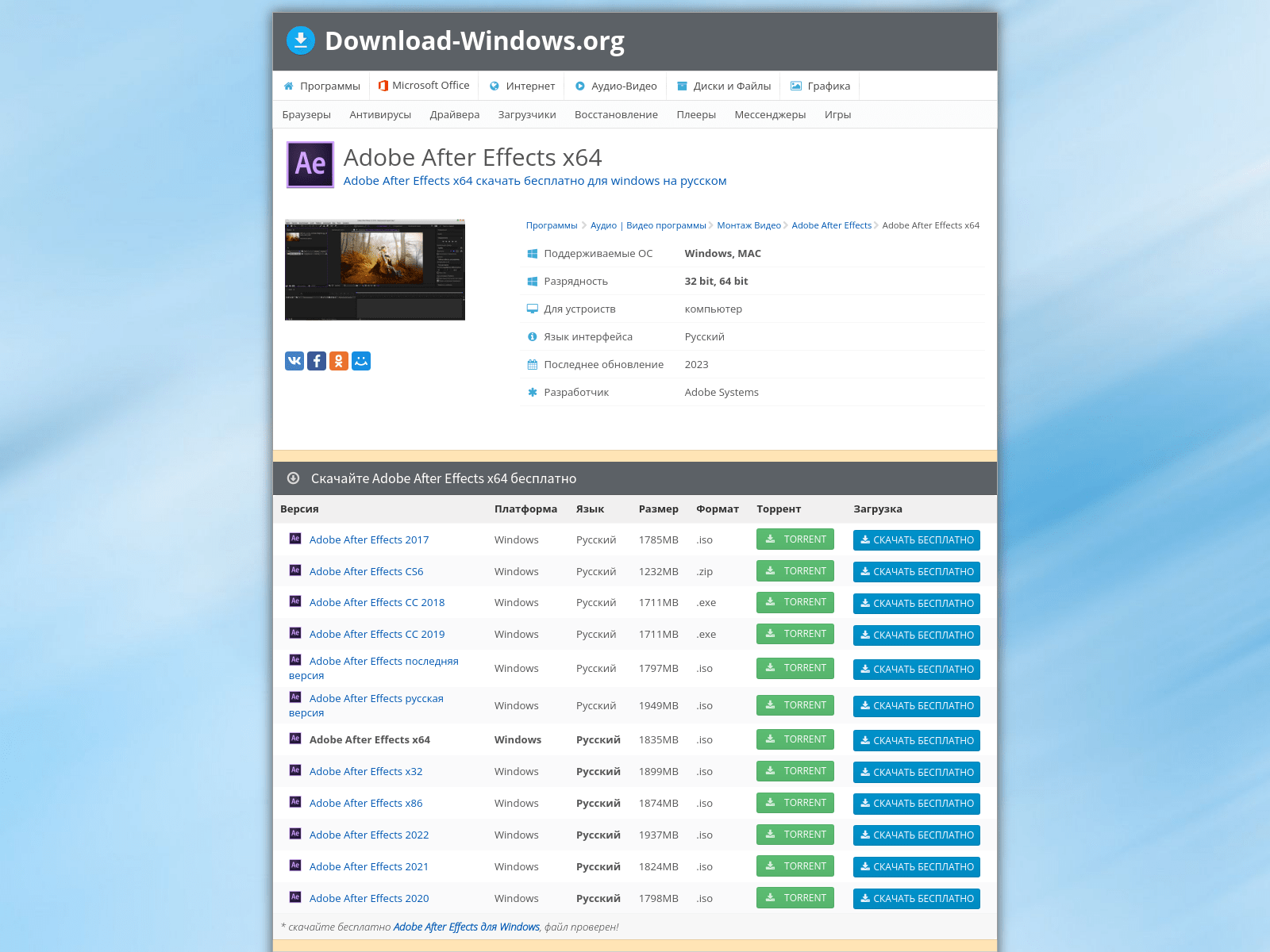Image resolution: width=1270 pixels, height=952 pixels.
Task: Click Ae icon beside After Effects 2022
Action: point(295,834)
